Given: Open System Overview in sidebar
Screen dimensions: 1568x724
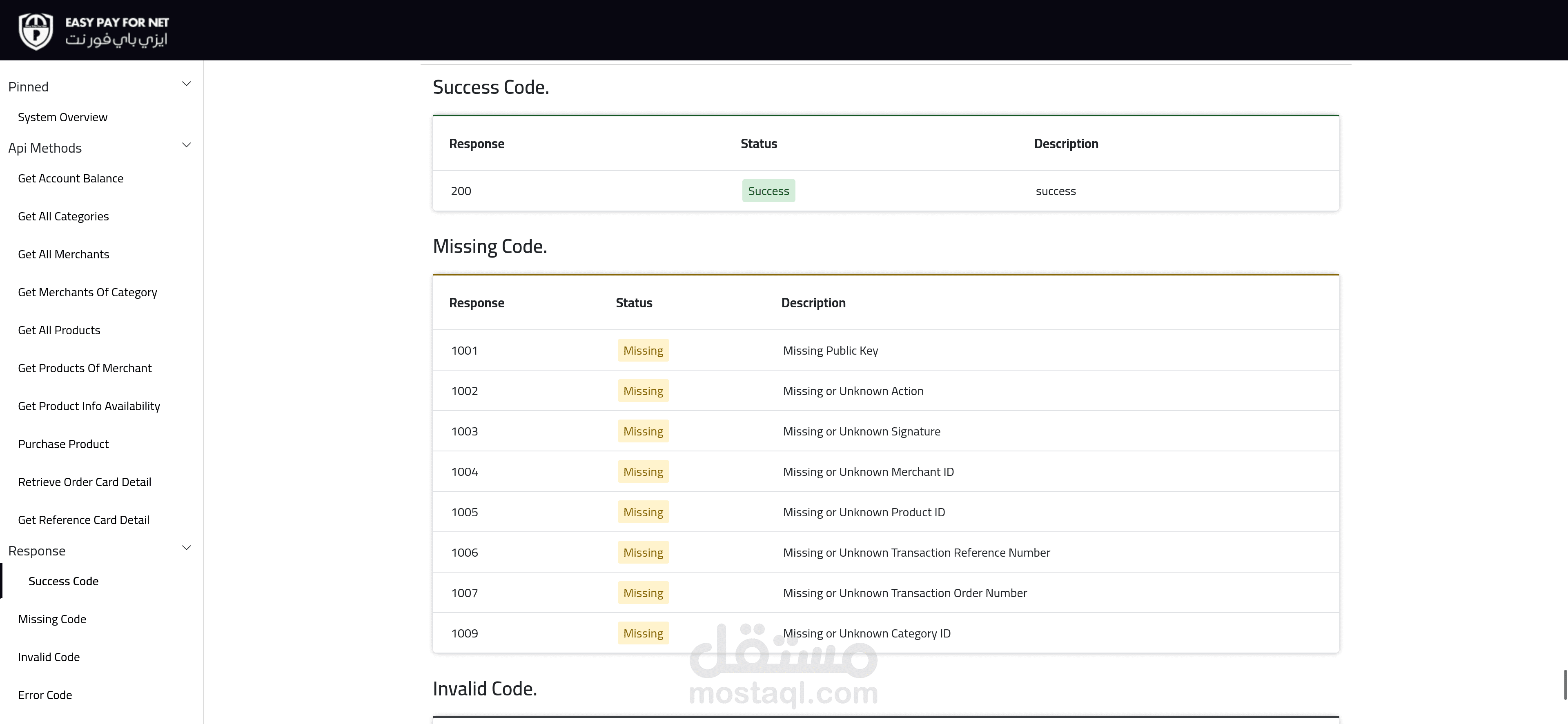Looking at the screenshot, I should point(63,117).
